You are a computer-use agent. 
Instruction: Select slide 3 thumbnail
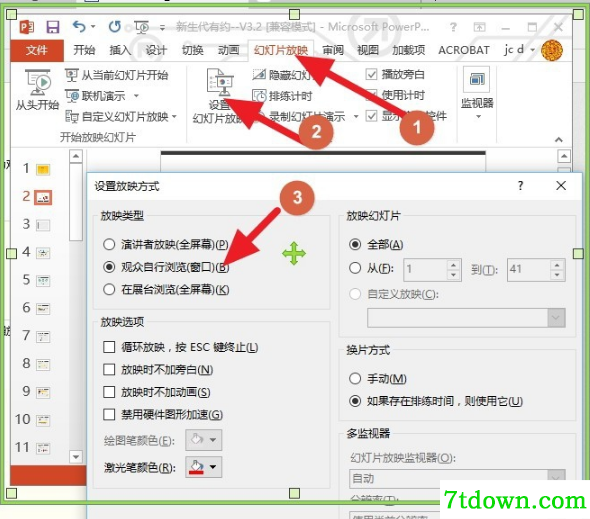(x=43, y=225)
